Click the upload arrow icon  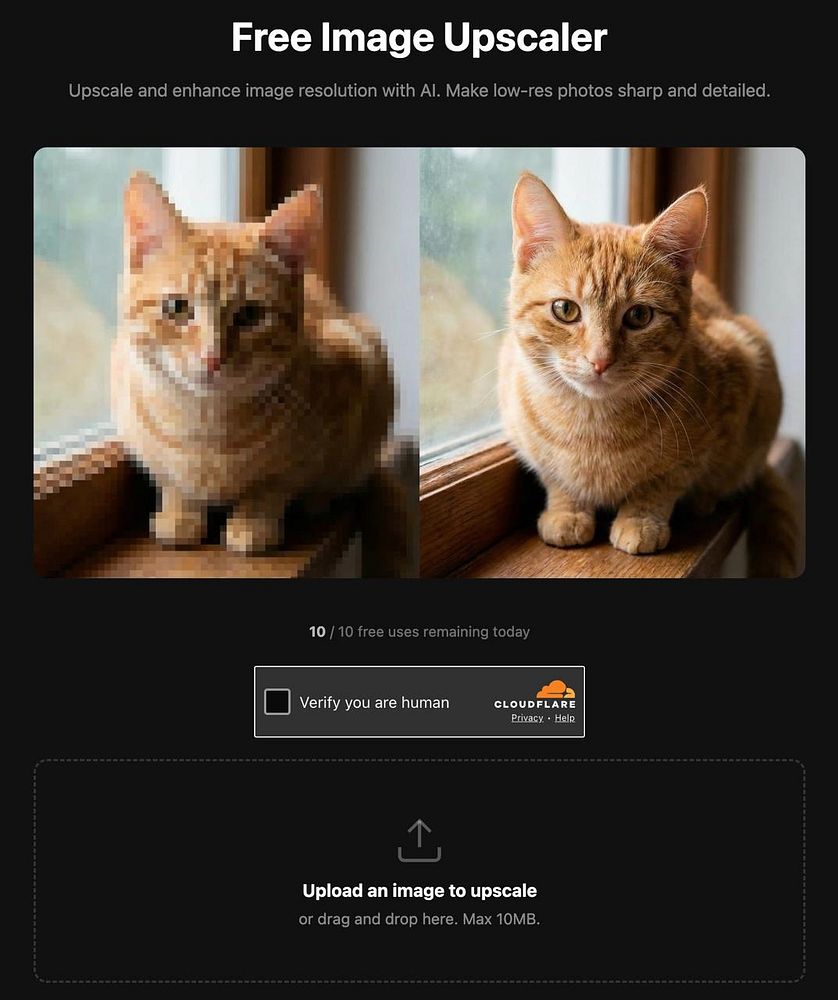click(419, 841)
